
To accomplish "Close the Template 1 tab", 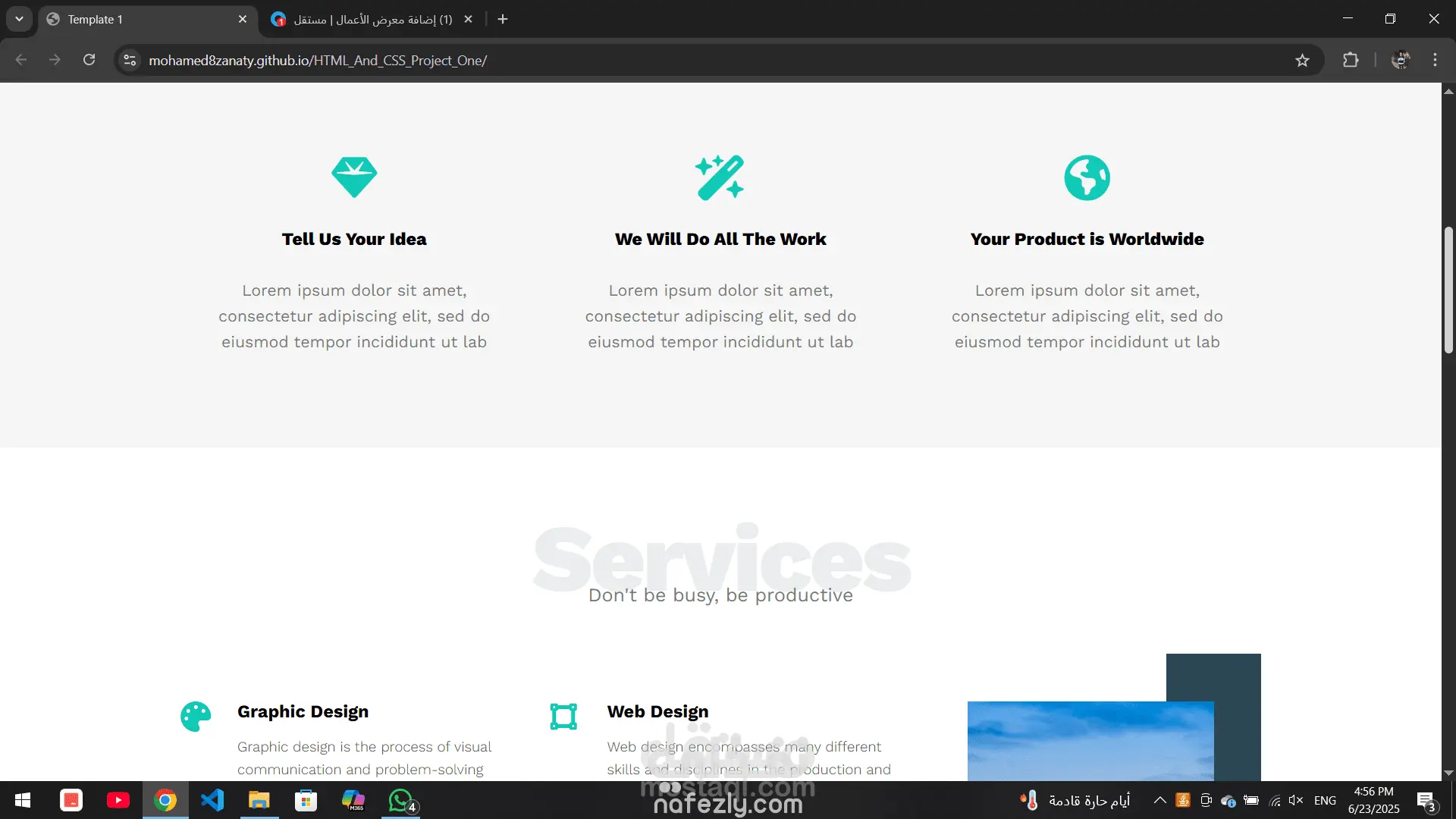I will point(243,19).
